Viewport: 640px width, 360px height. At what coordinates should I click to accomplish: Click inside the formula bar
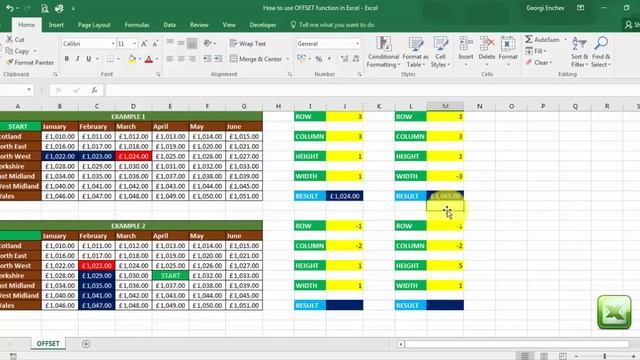click(371, 90)
